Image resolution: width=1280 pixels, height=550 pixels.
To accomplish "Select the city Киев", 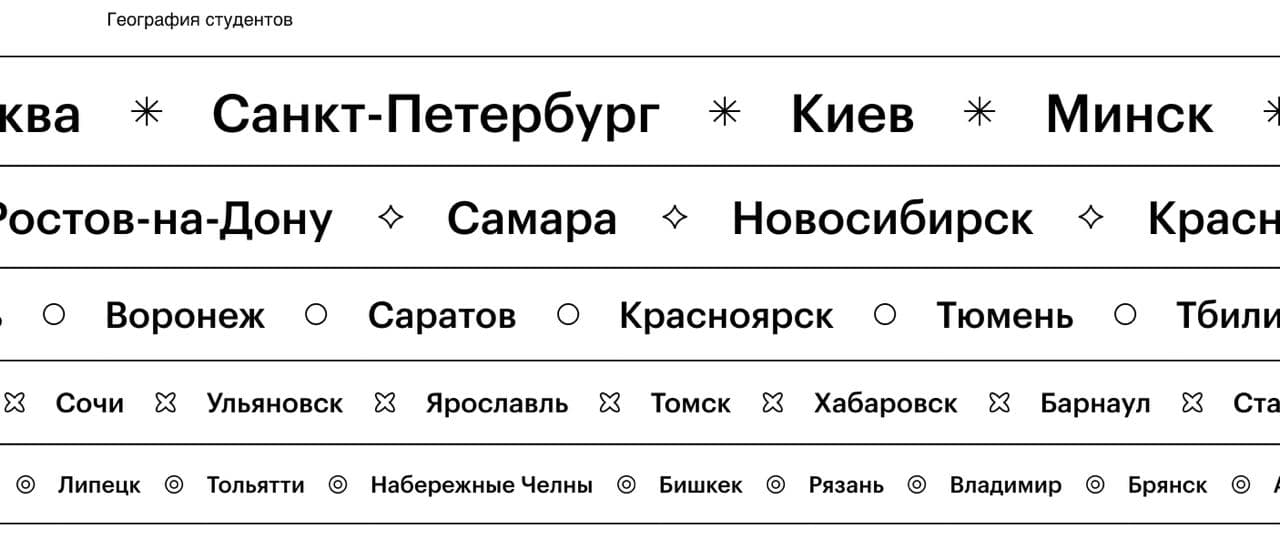I will (852, 114).
